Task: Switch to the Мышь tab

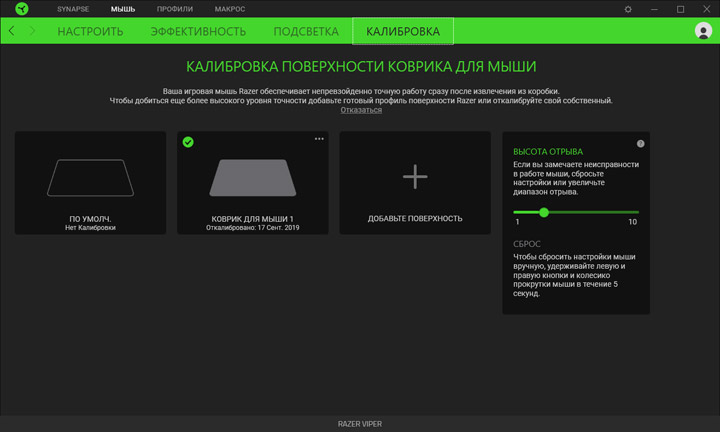Action: [x=123, y=9]
